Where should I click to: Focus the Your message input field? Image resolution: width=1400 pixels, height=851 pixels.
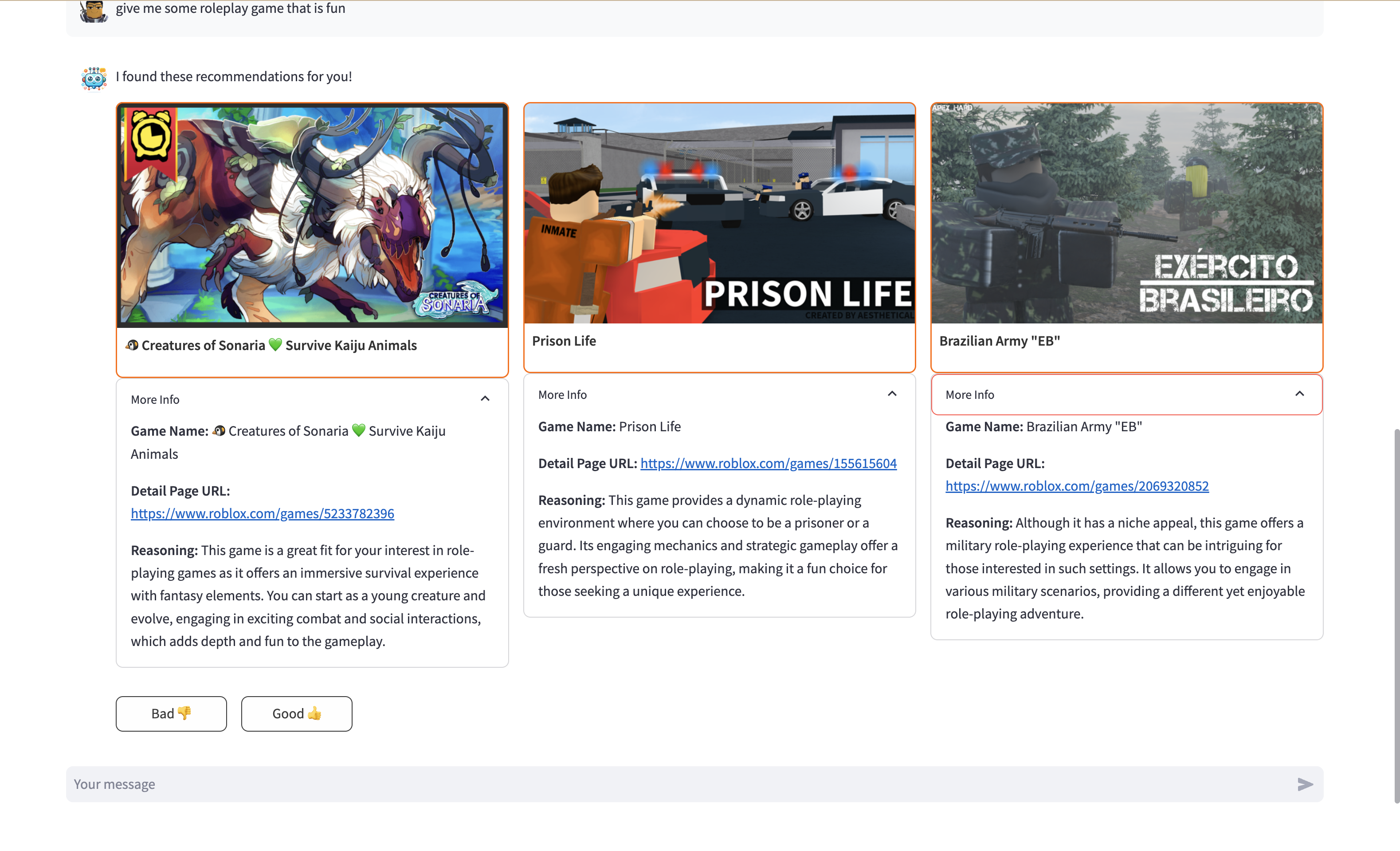point(694,784)
